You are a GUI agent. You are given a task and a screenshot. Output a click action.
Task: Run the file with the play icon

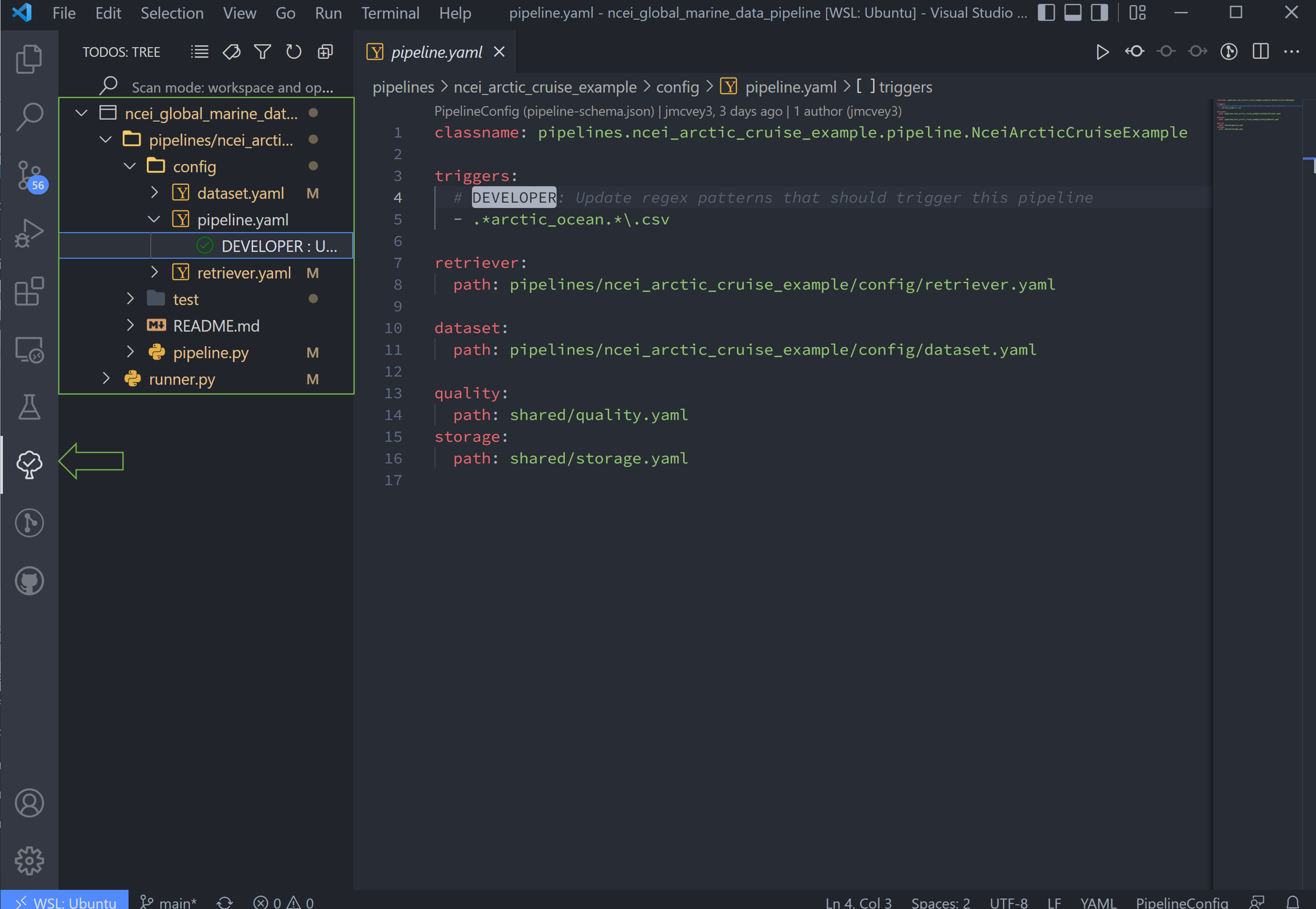pos(1103,52)
